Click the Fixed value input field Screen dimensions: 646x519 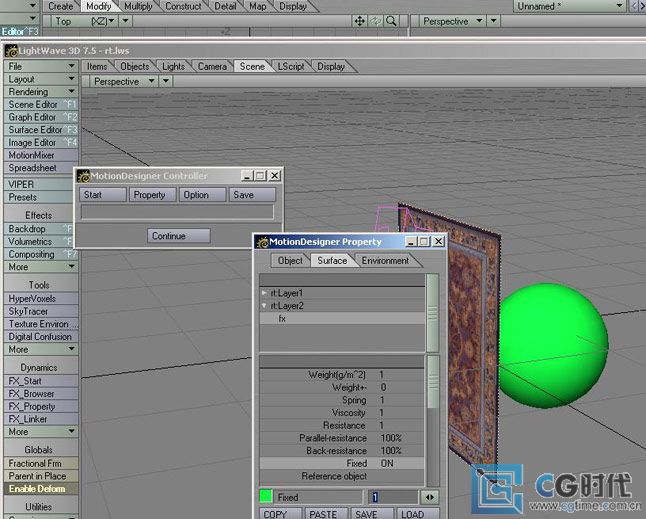coord(393,498)
